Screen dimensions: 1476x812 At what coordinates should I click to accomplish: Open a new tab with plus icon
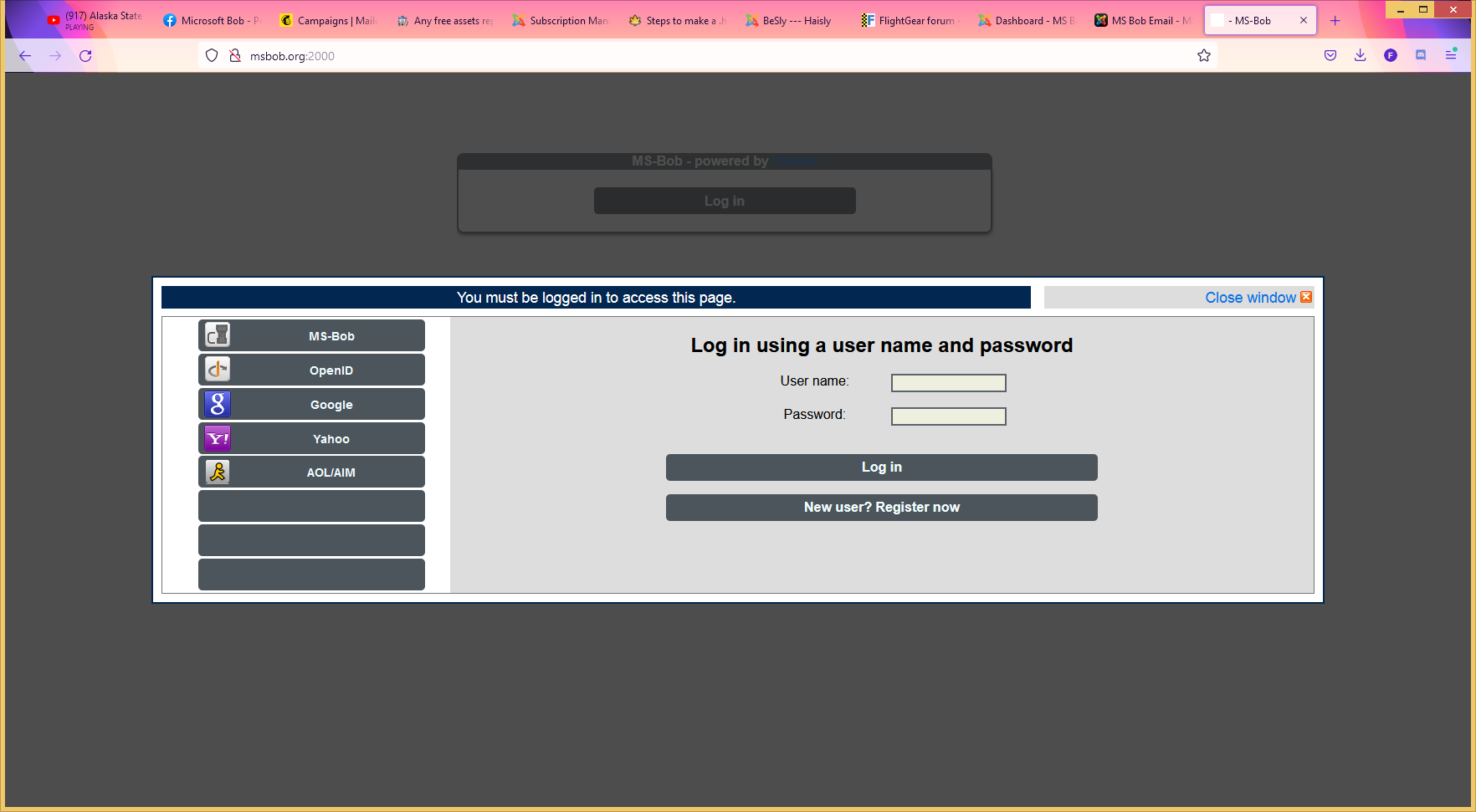[x=1335, y=21]
